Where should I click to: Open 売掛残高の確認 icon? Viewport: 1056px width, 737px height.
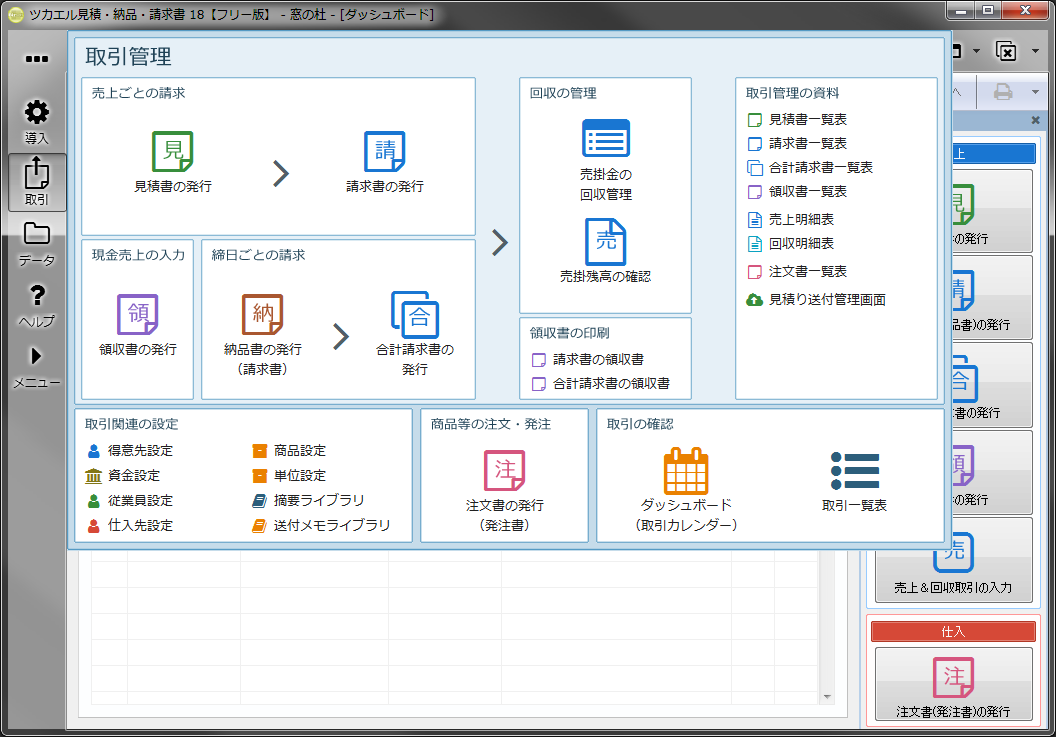point(605,242)
